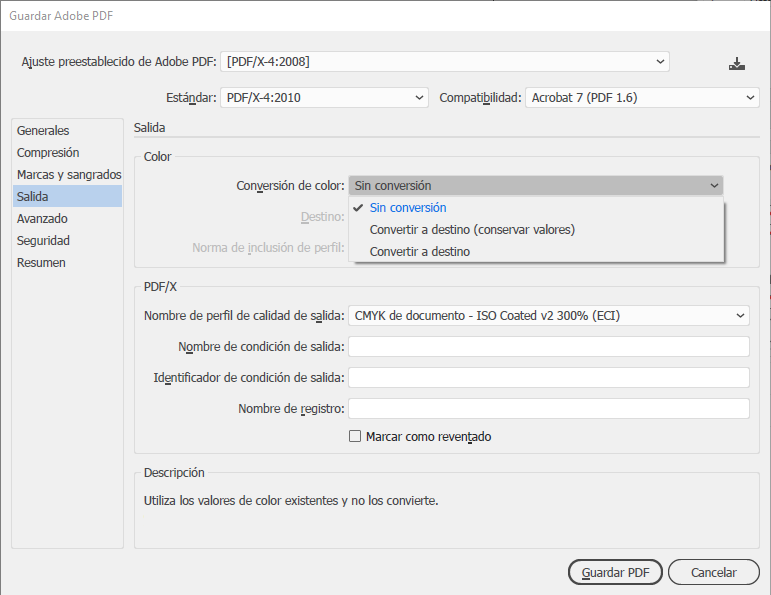The image size is (771, 595).
Task: Enable Marcar como reventado checkbox
Action: (355, 436)
